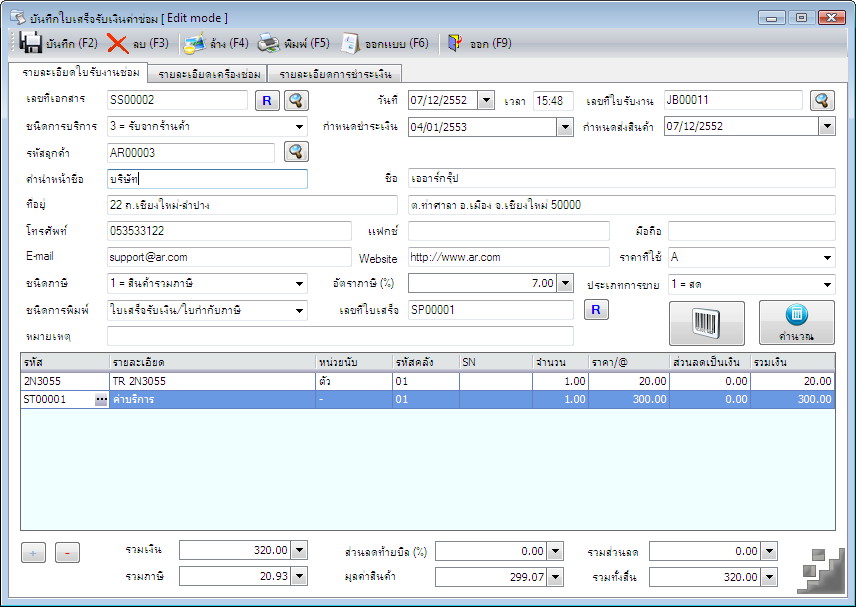The height and width of the screenshot is (607, 856).
Task: Open the subtotal 320.00 dropdown arrow
Action: (x=299, y=550)
